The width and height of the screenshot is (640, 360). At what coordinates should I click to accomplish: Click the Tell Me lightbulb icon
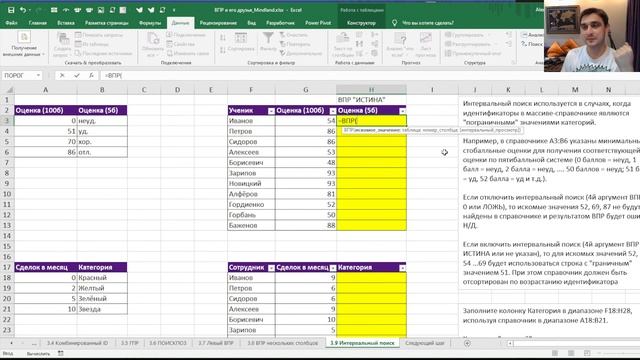point(394,23)
